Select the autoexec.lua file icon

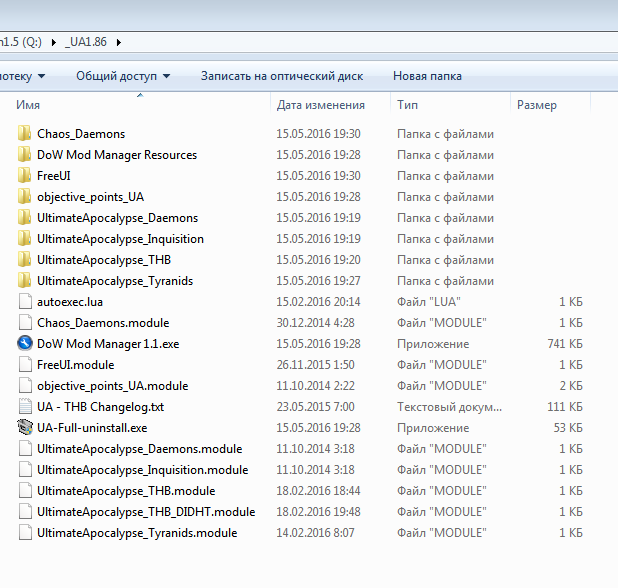pyautogui.click(x=25, y=301)
